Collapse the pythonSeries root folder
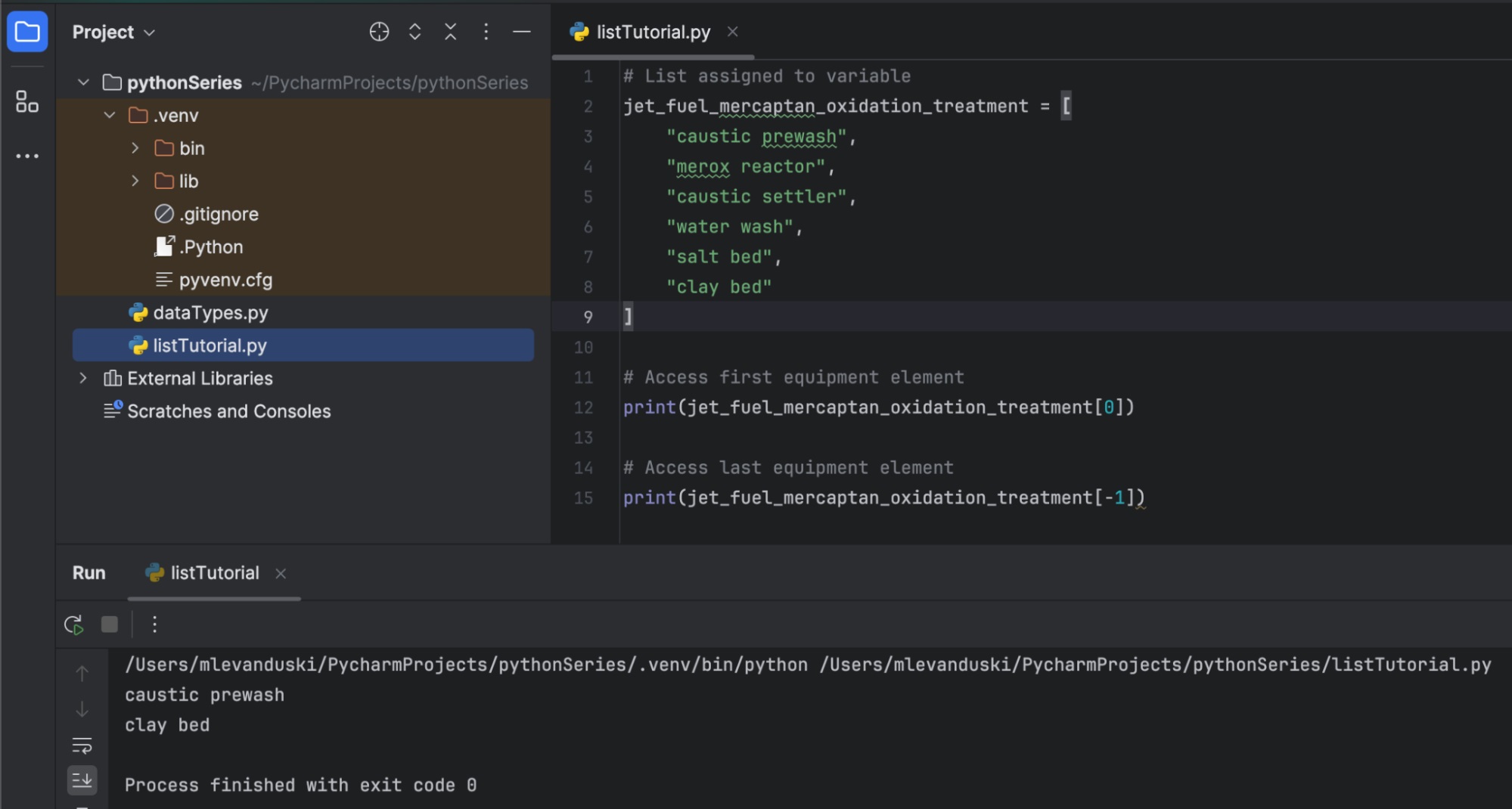 pyautogui.click(x=83, y=82)
